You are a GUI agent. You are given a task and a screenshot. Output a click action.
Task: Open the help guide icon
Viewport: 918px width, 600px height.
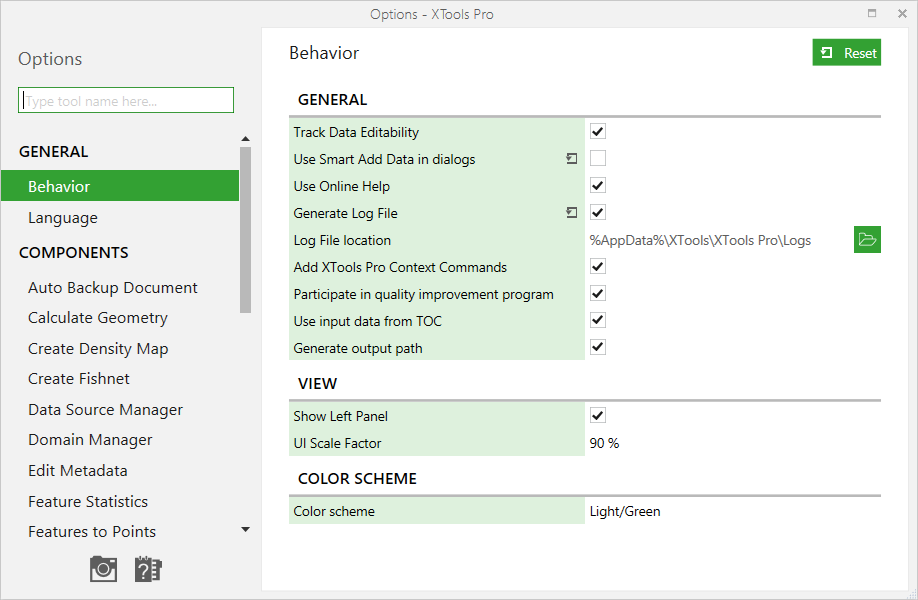click(x=148, y=569)
